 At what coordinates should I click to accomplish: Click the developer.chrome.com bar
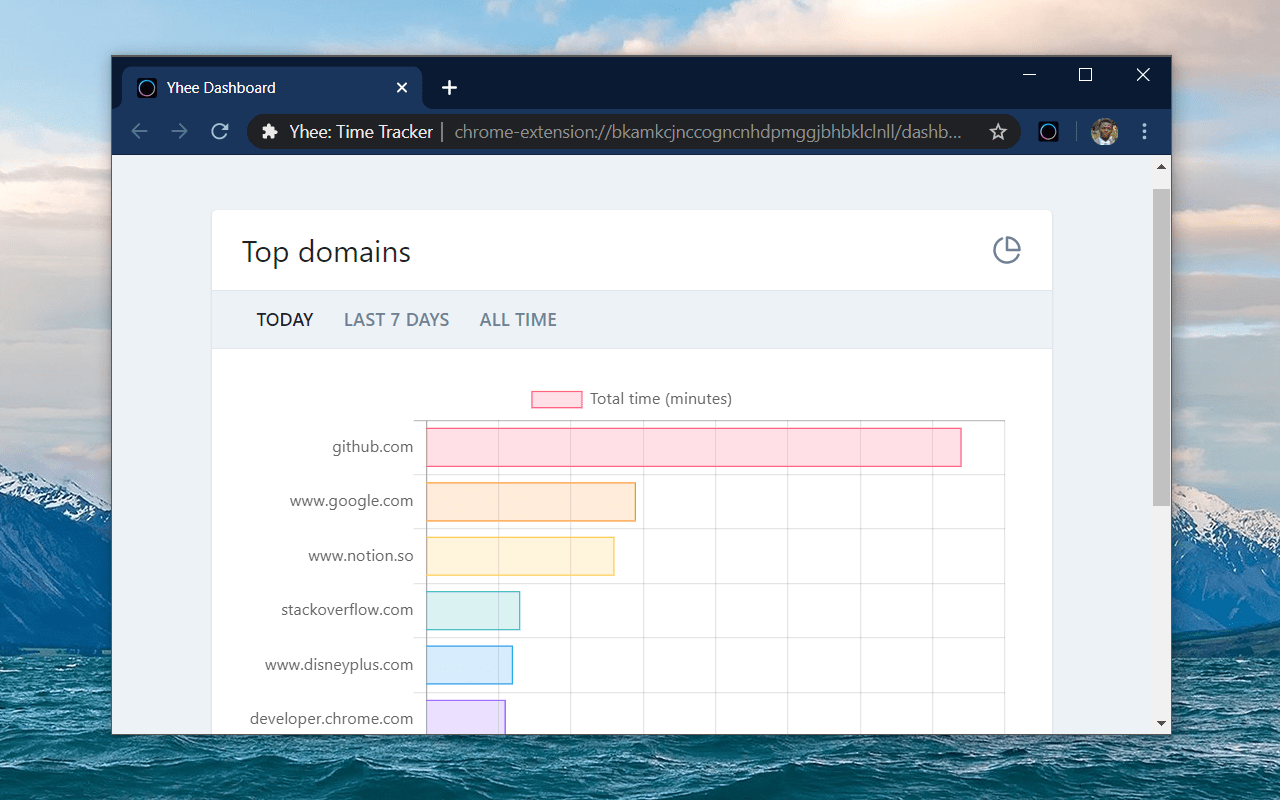[466, 717]
